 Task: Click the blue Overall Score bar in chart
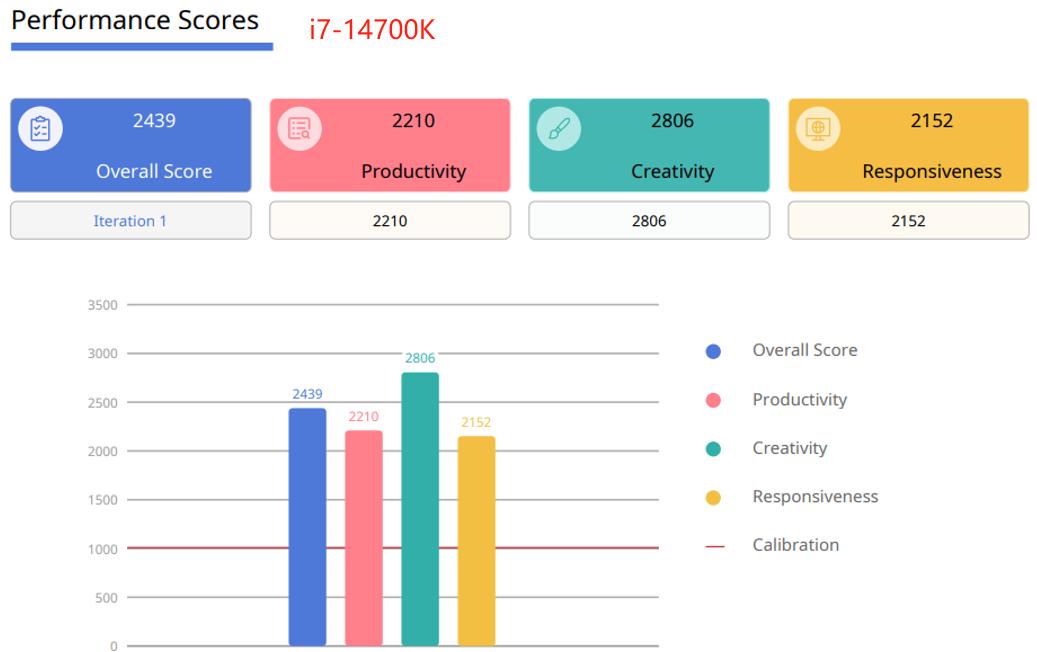click(x=308, y=527)
